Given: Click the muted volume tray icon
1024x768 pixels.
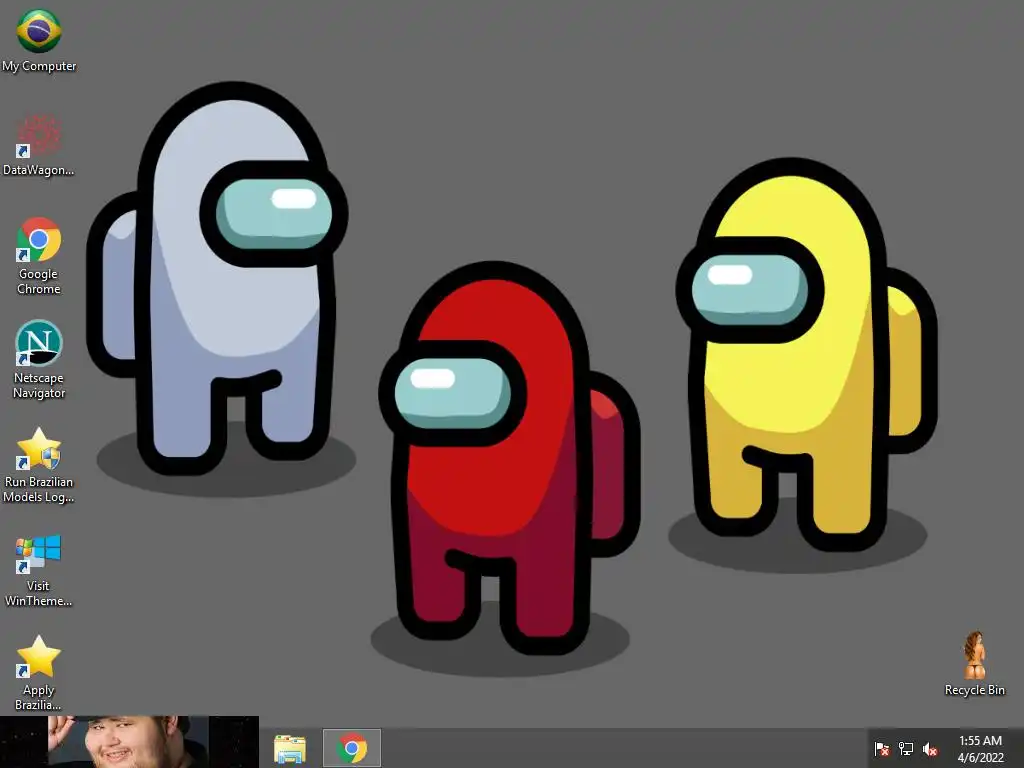Looking at the screenshot, I should [930, 749].
